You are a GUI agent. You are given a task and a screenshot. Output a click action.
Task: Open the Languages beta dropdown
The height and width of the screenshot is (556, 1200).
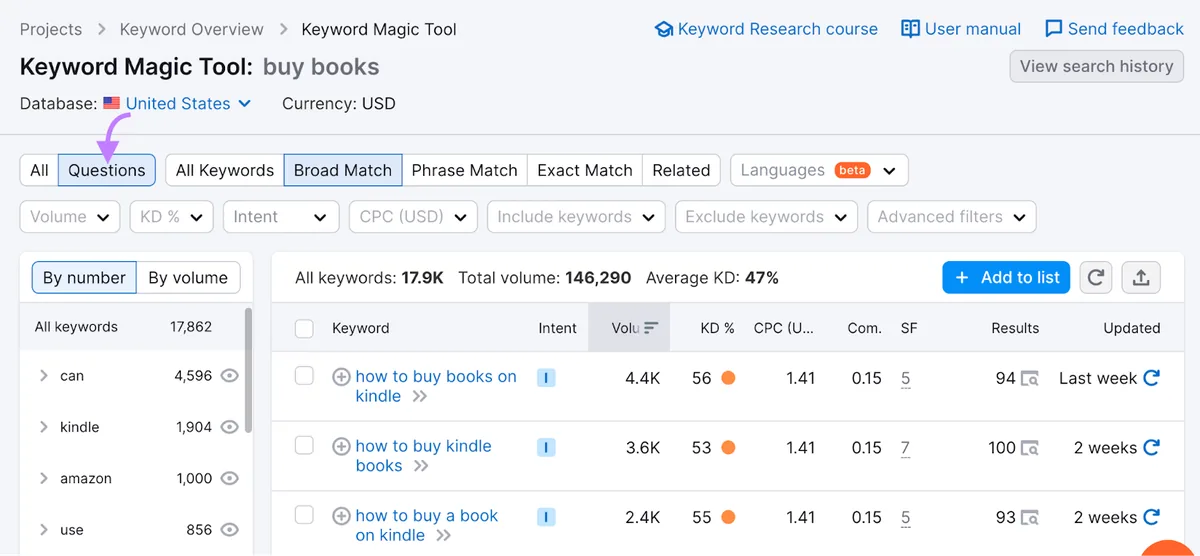pyautogui.click(x=819, y=170)
